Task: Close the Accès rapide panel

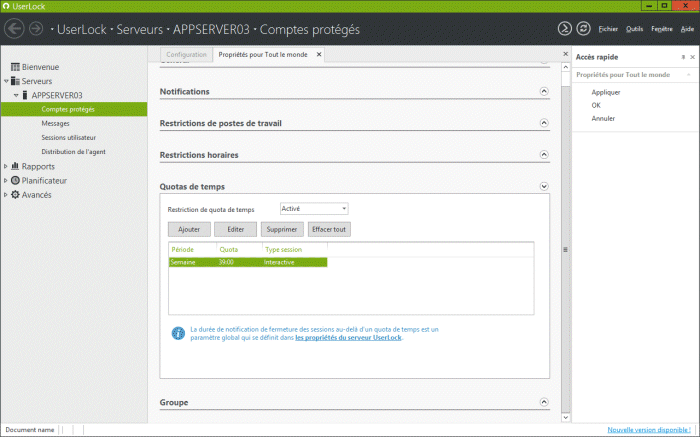Action: pos(692,57)
